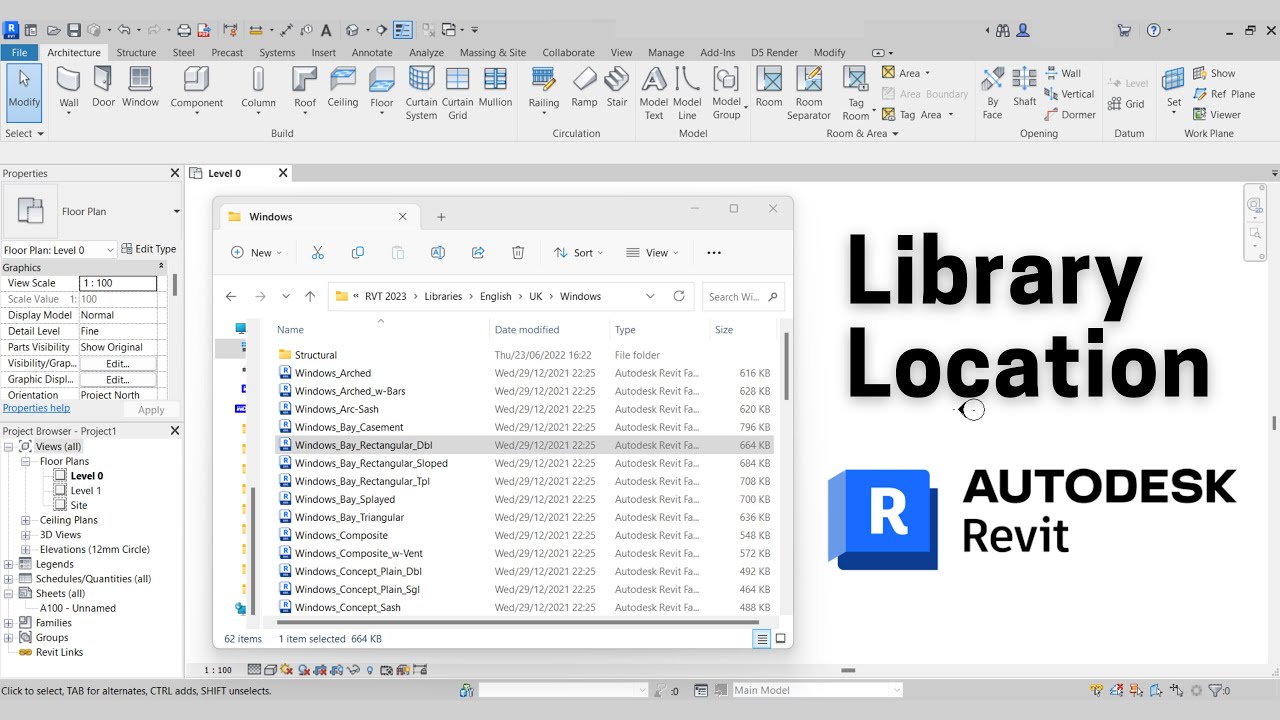Viewport: 1280px width, 720px height.
Task: Open the Annotate ribbon tab
Action: [x=372, y=52]
